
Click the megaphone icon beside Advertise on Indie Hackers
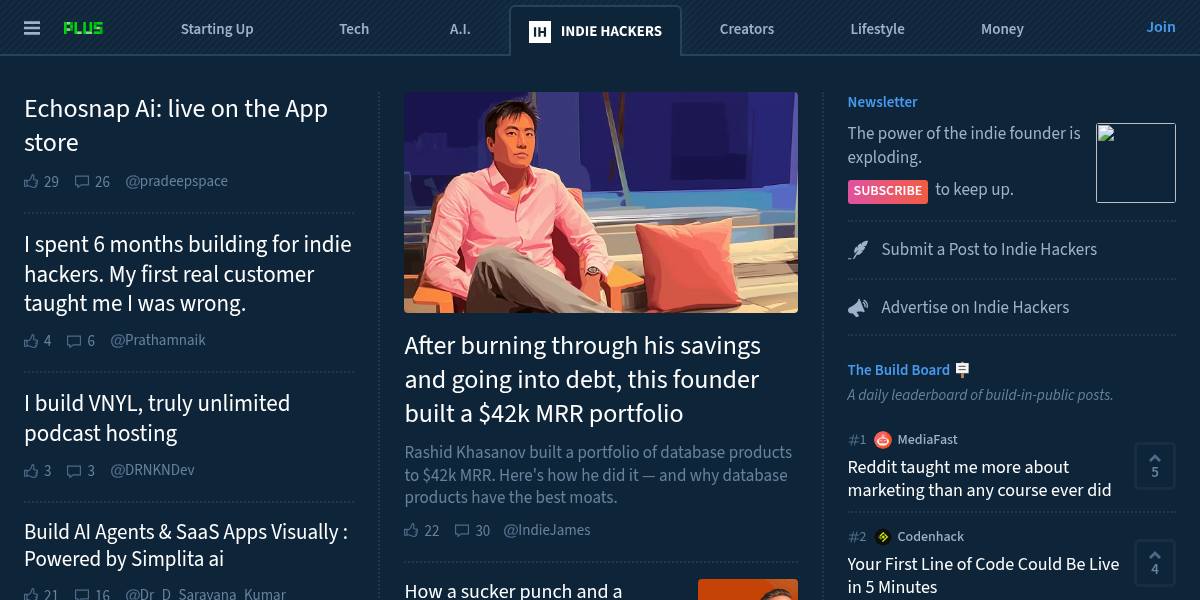858,307
